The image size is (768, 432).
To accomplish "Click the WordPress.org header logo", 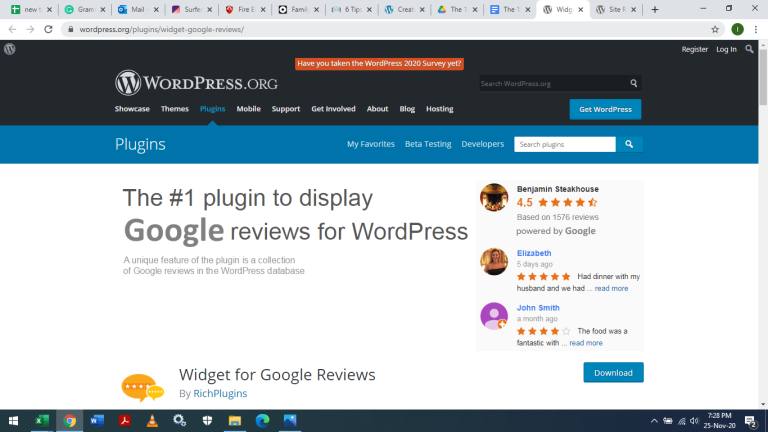I will tap(196, 83).
